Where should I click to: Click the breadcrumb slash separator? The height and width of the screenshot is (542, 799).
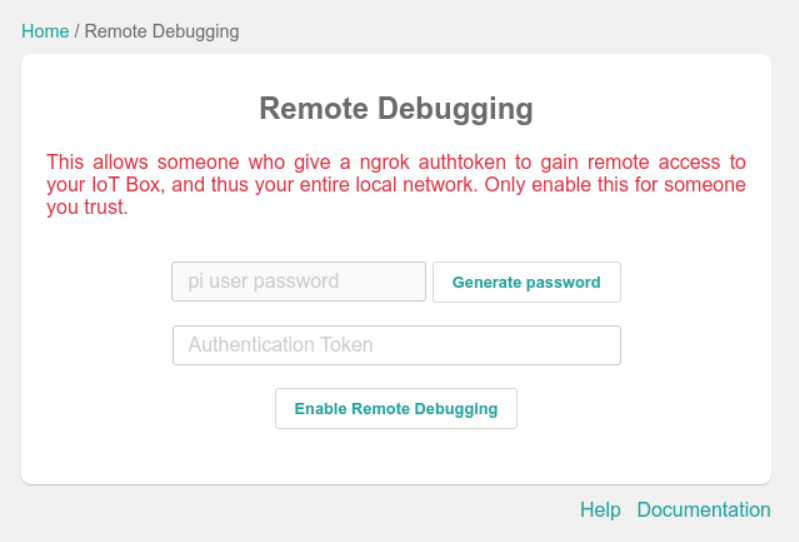[77, 31]
